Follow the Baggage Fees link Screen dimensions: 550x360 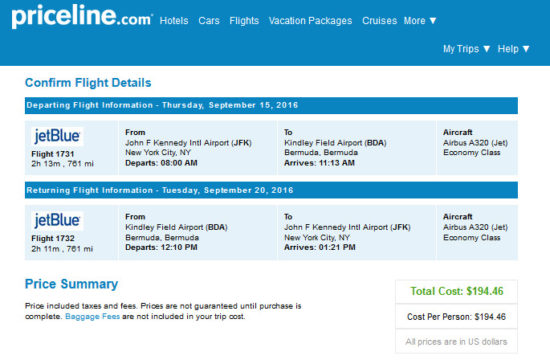click(x=93, y=316)
